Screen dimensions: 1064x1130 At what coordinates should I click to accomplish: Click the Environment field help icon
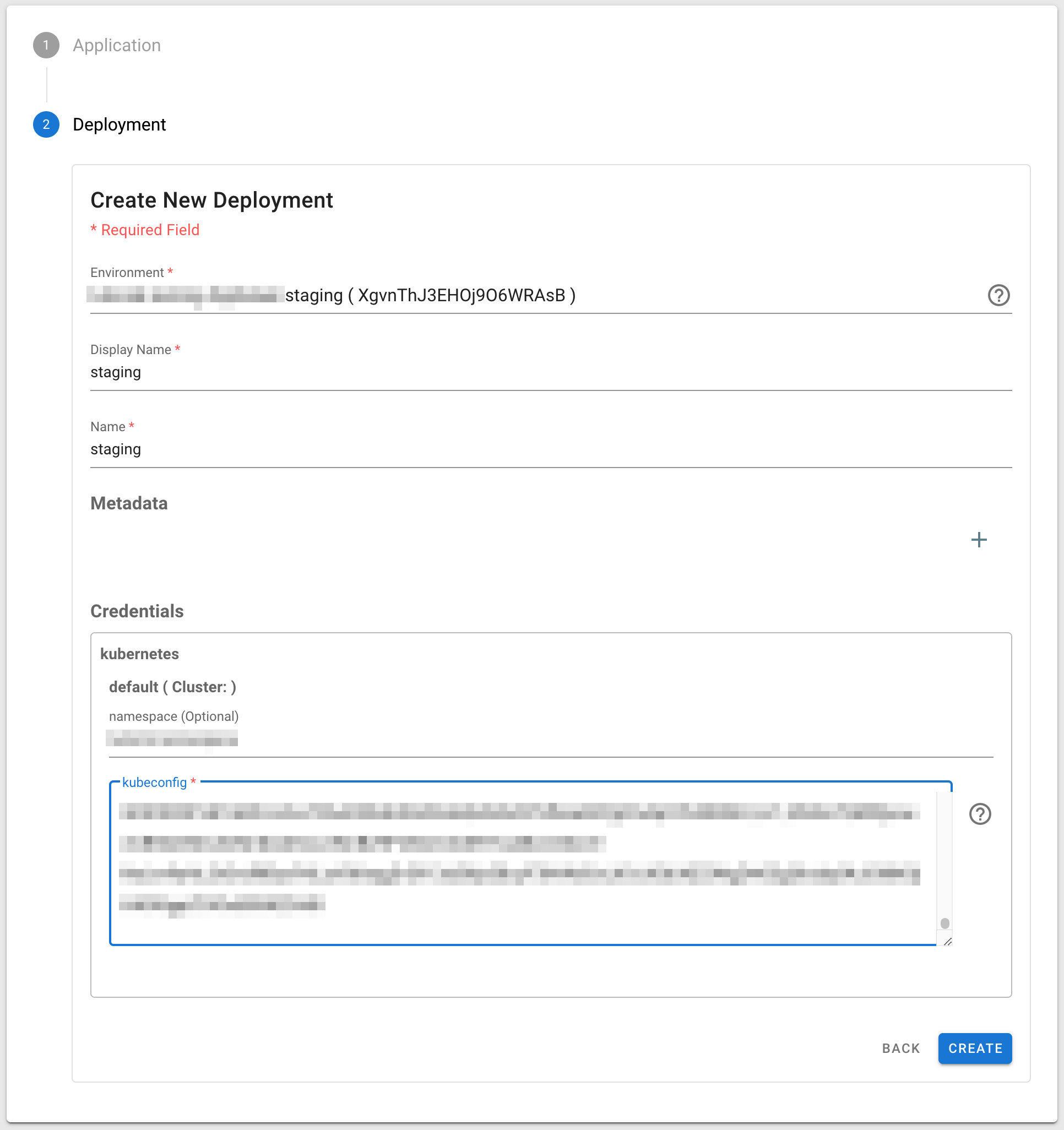click(x=998, y=295)
